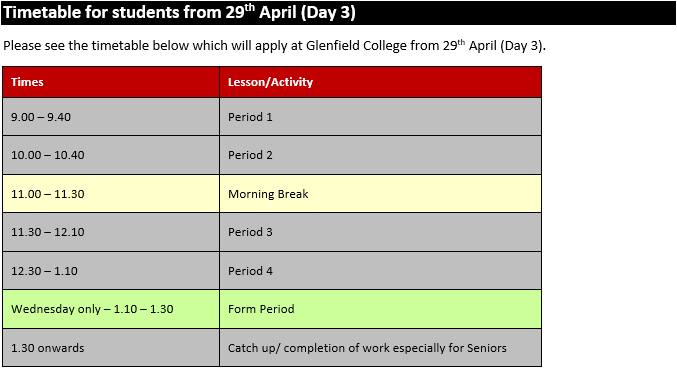677x372 pixels.
Task: Click the '10.00 – 10.40' time cell
Action: click(x=111, y=155)
